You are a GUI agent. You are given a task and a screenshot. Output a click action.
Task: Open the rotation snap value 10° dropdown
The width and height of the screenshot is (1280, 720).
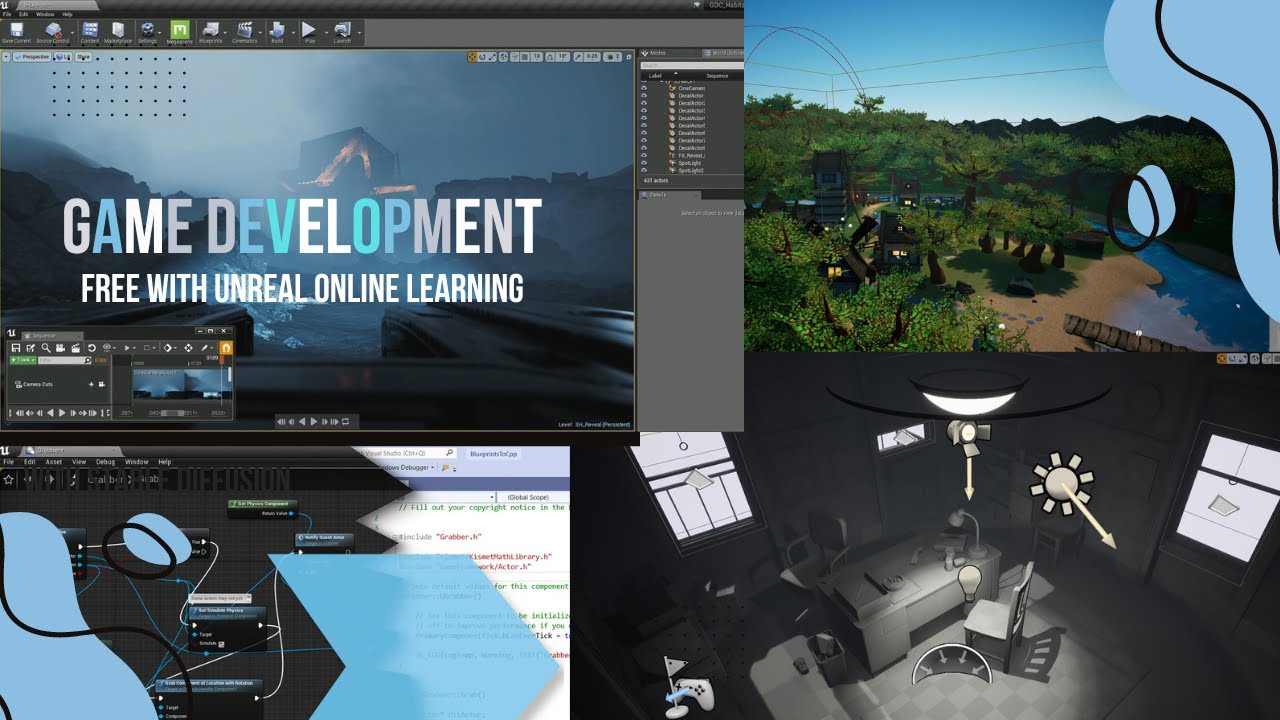[563, 57]
